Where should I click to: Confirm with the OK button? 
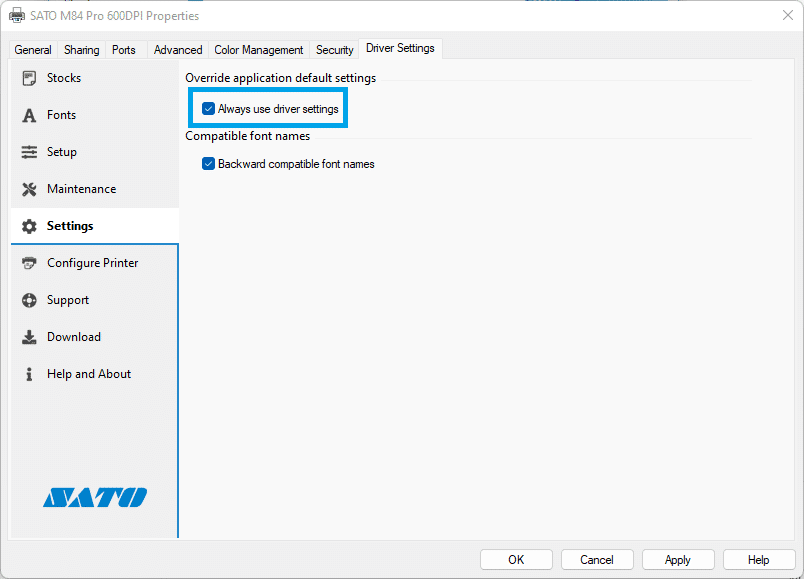pos(516,560)
